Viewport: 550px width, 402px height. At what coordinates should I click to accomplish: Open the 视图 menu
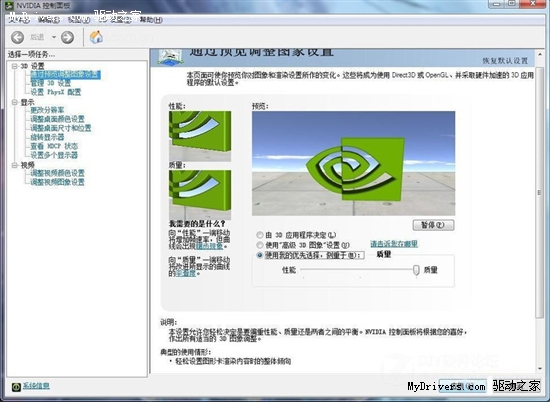(x=79, y=20)
